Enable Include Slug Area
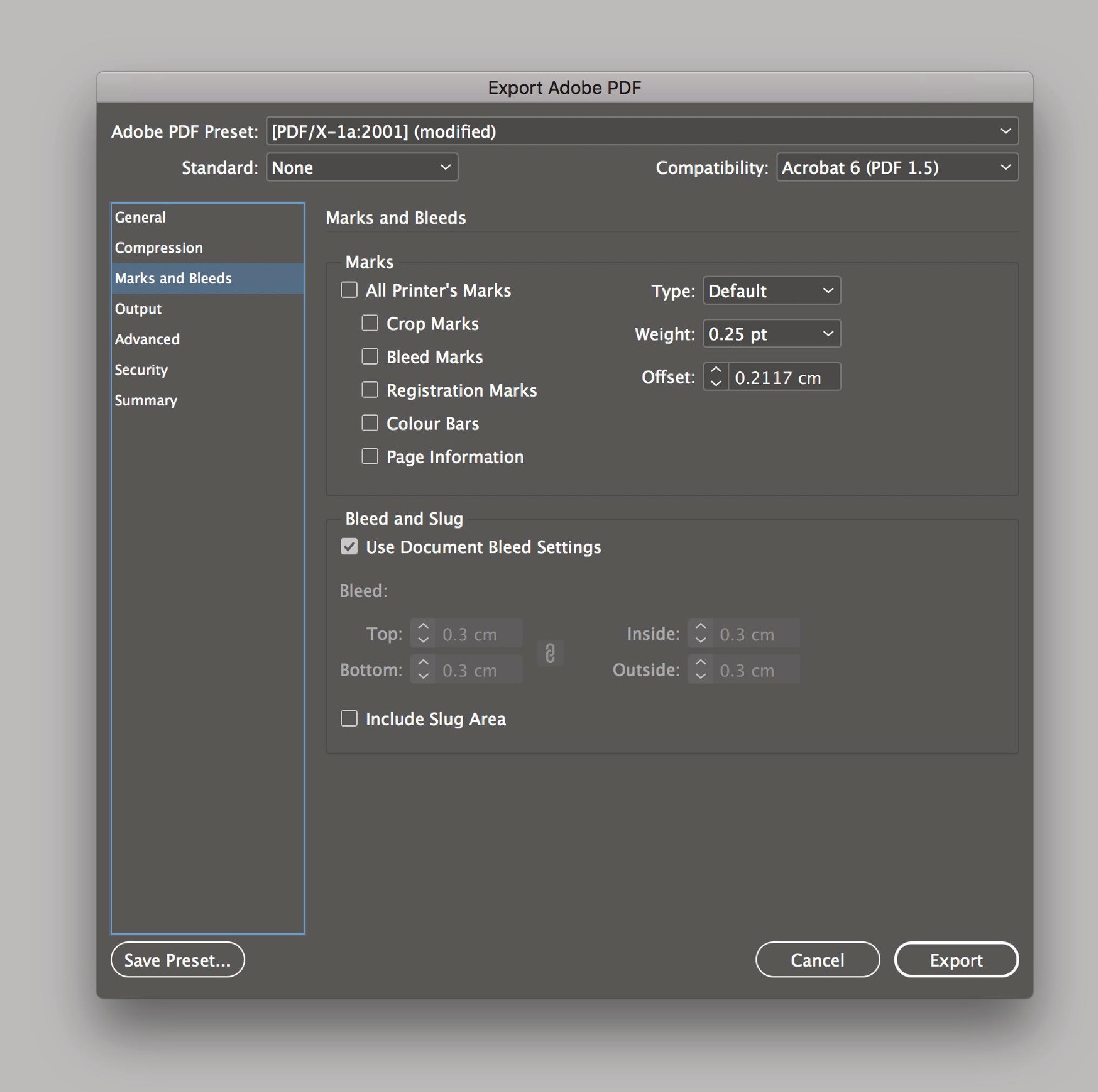The width and height of the screenshot is (1098, 1092). tap(349, 718)
